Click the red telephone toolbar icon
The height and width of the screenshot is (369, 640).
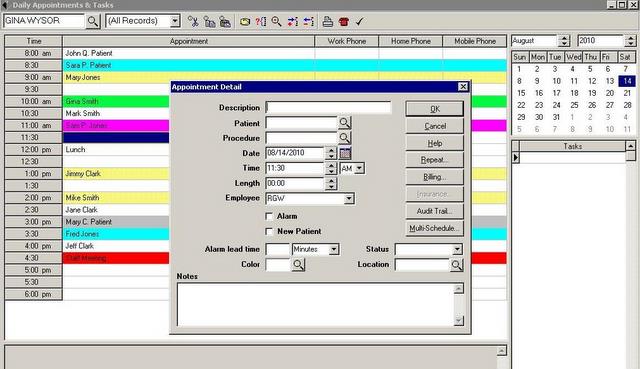(x=344, y=22)
